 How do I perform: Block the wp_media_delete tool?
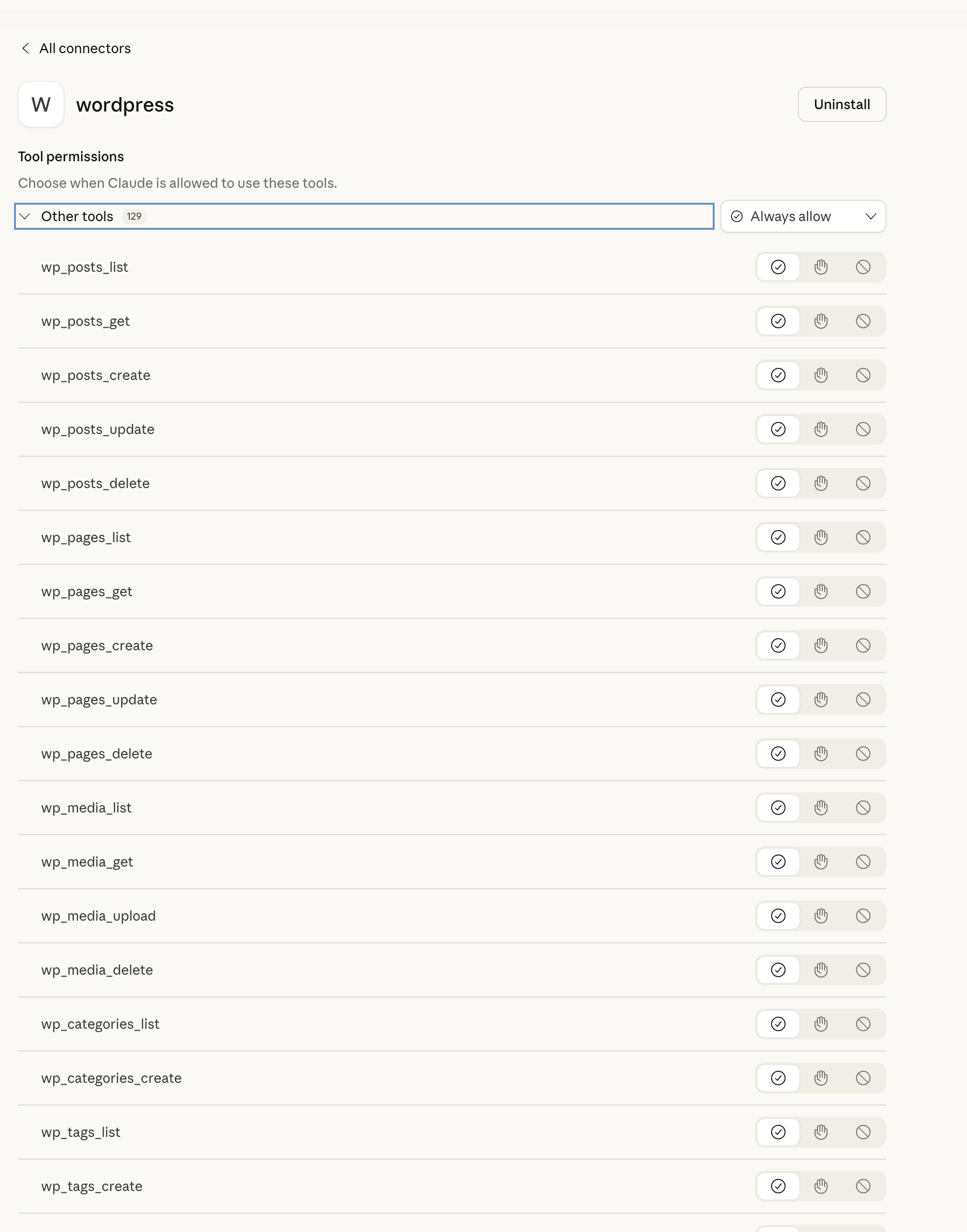tap(863, 970)
